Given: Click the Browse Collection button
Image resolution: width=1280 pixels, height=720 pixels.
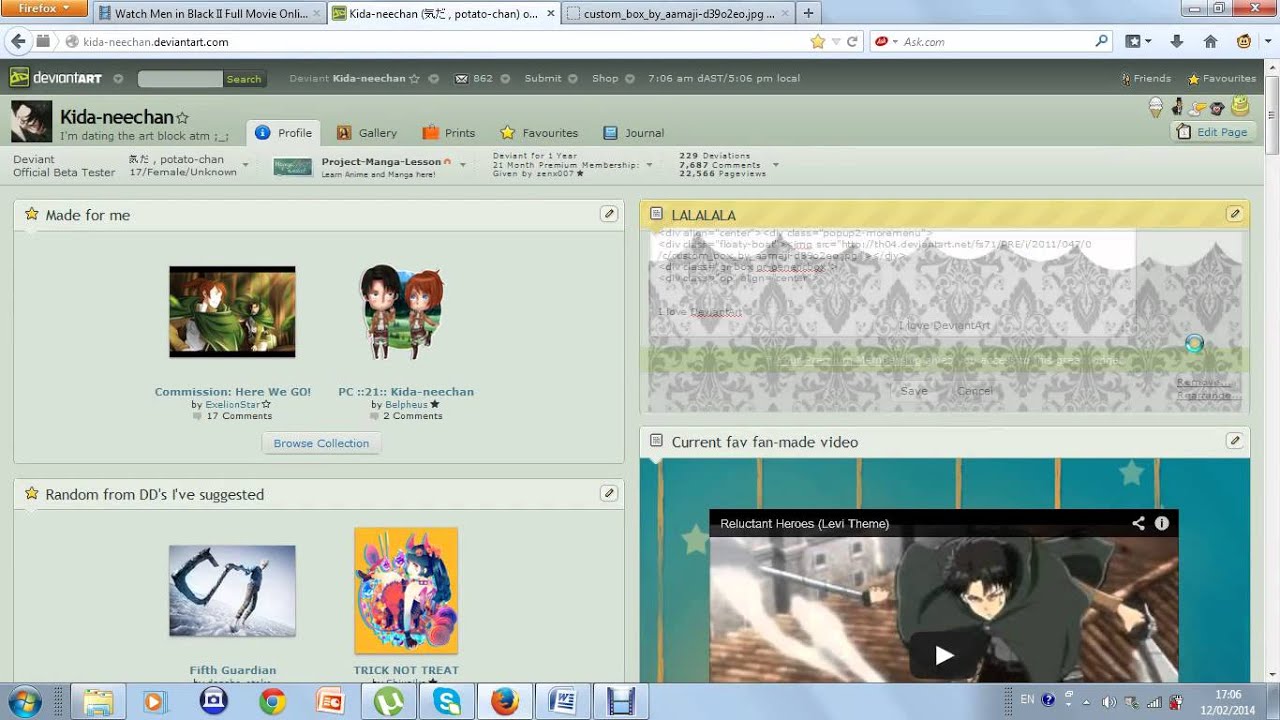Looking at the screenshot, I should click(321, 443).
